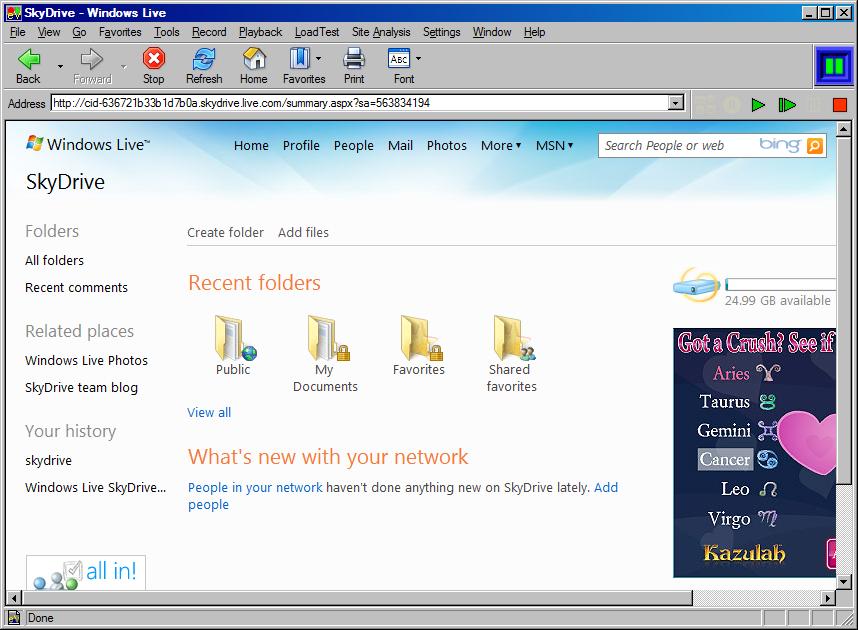The width and height of the screenshot is (858, 630).
Task: Click the vertical scrollbar down arrow
Action: [x=843, y=582]
